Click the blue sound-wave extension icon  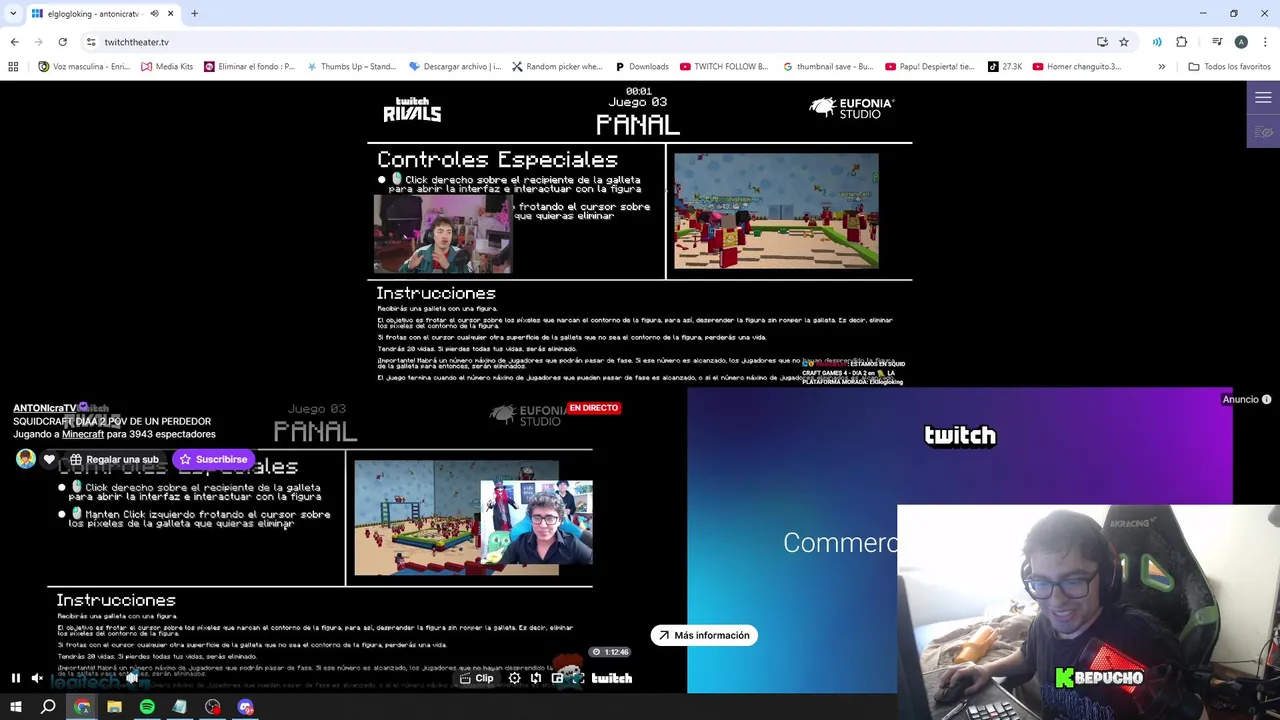1157,42
